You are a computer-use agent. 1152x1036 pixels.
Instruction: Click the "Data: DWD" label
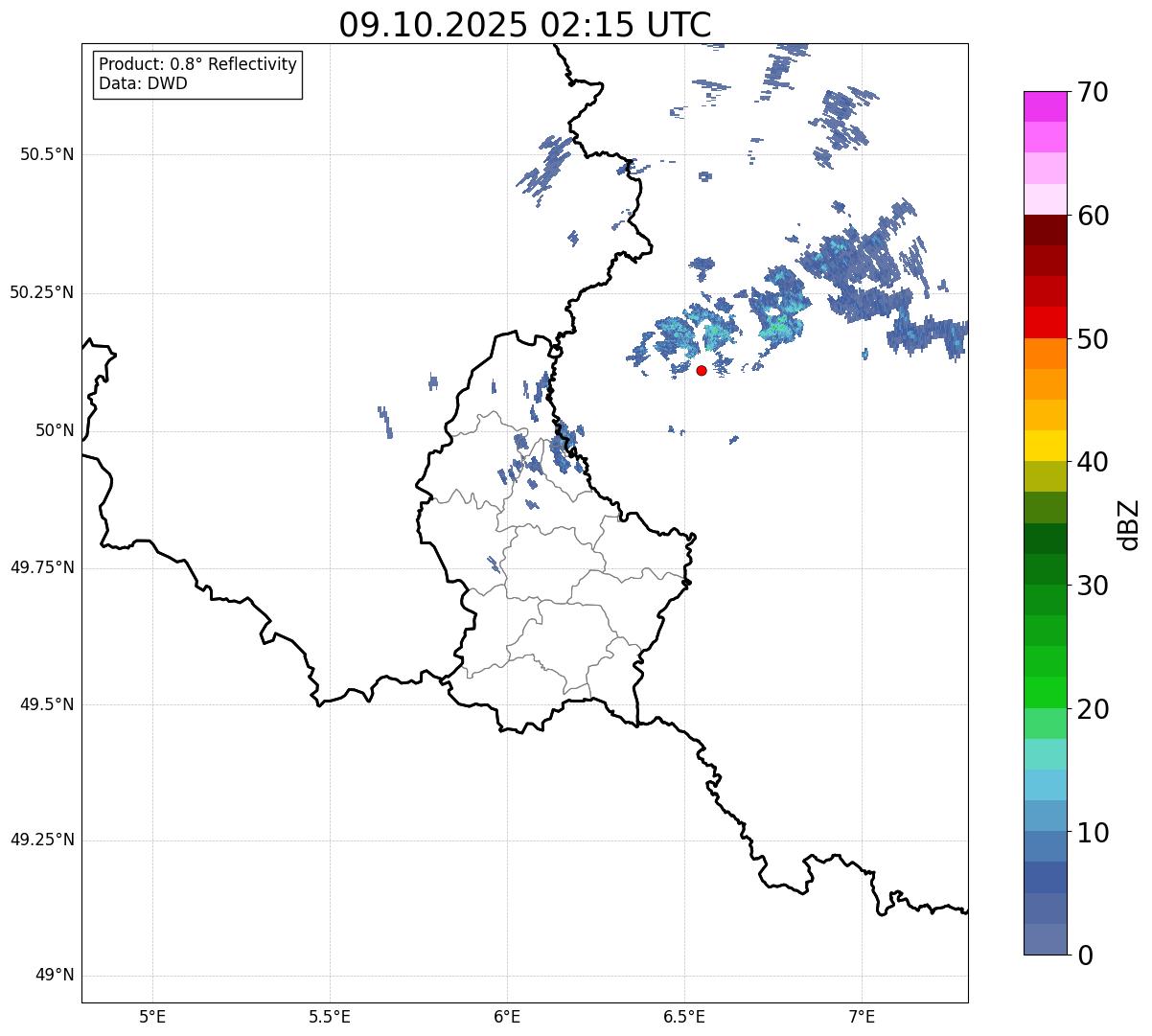click(x=143, y=83)
